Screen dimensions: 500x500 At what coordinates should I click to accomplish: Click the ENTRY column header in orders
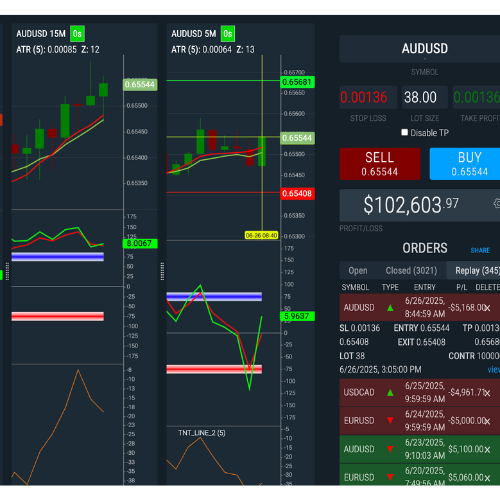(x=425, y=287)
